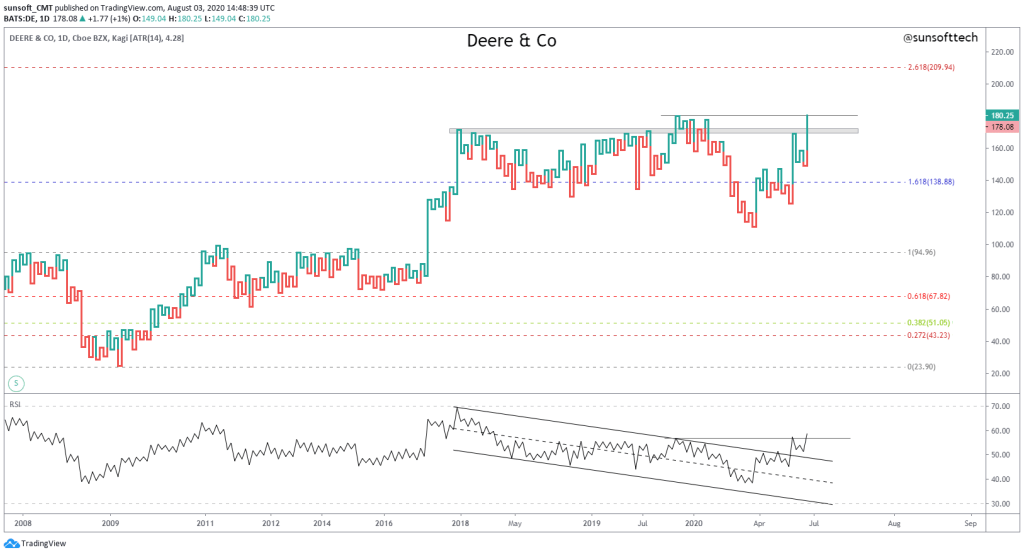Click the 0.618(67.82) Fibonacci label
The width and height of the screenshot is (1024, 555).
point(931,296)
